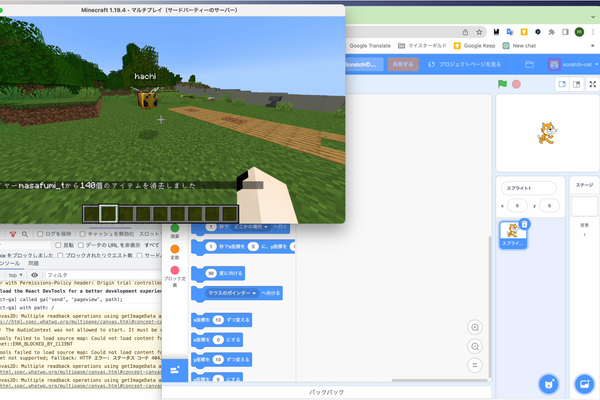Image resolution: width=600 pixels, height=400 pixels.
Task: Click the 共有する share button
Action: [x=403, y=64]
